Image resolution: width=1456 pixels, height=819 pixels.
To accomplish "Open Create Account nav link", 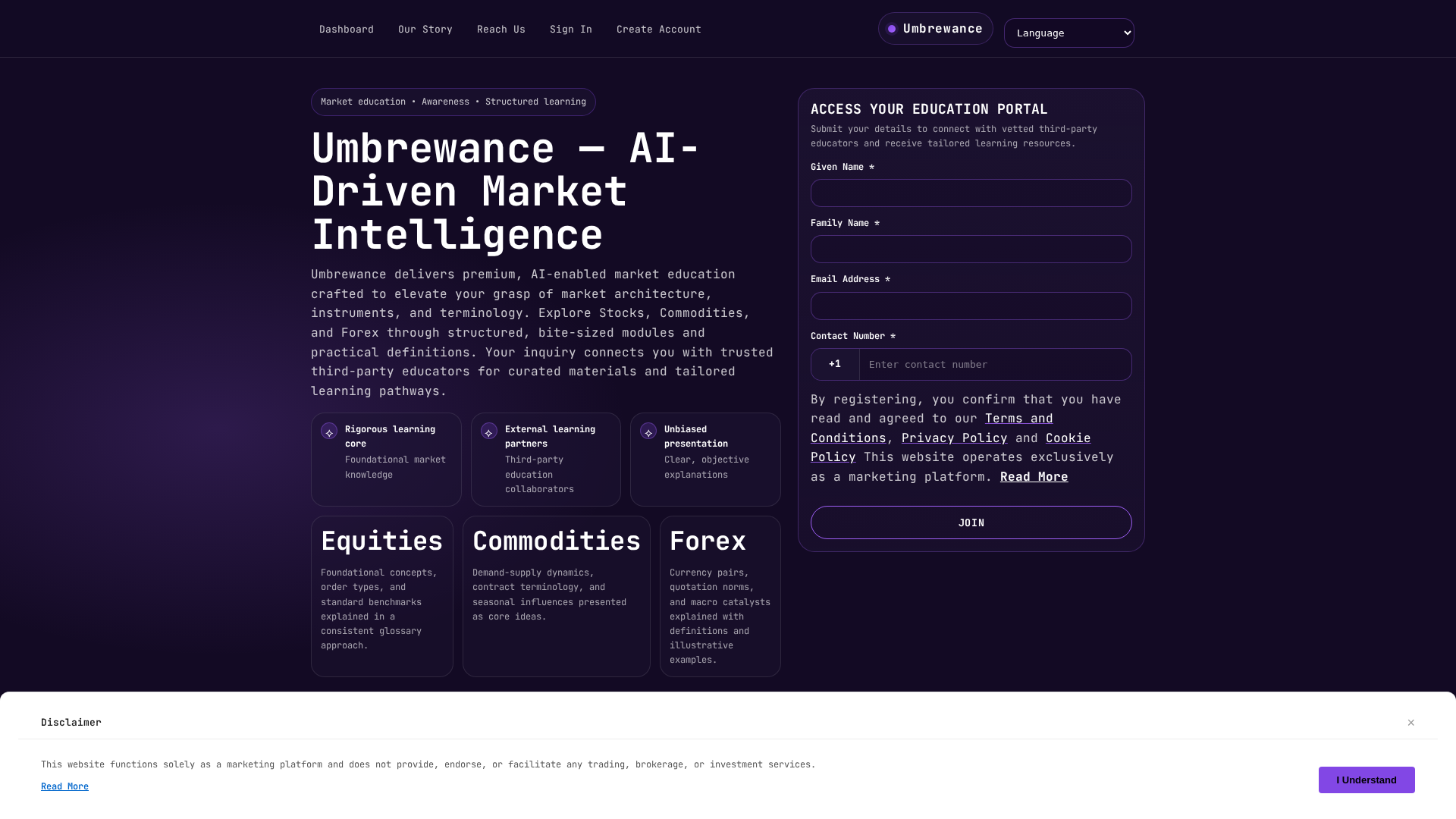I will [x=658, y=30].
